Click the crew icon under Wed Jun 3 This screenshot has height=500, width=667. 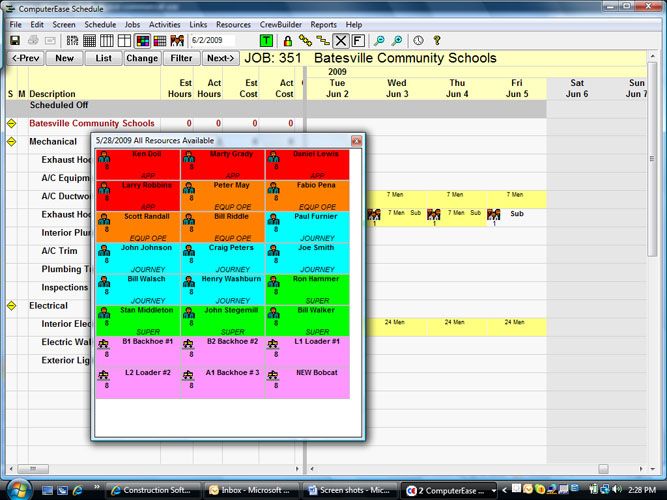click(x=374, y=214)
